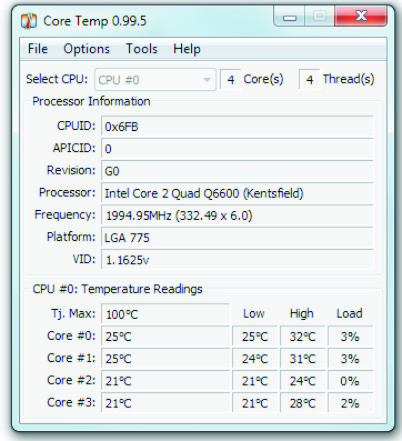Click Core #2 high temperature 24°C
The height and width of the screenshot is (441, 402).
tap(302, 381)
